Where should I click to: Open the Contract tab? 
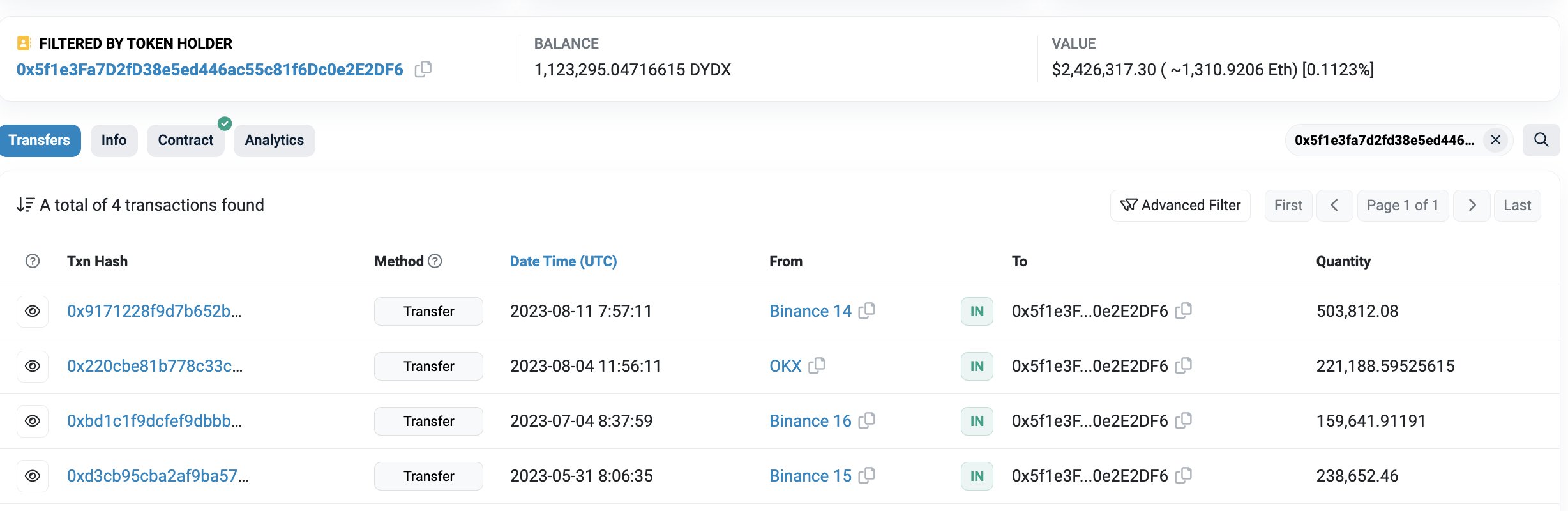point(185,141)
